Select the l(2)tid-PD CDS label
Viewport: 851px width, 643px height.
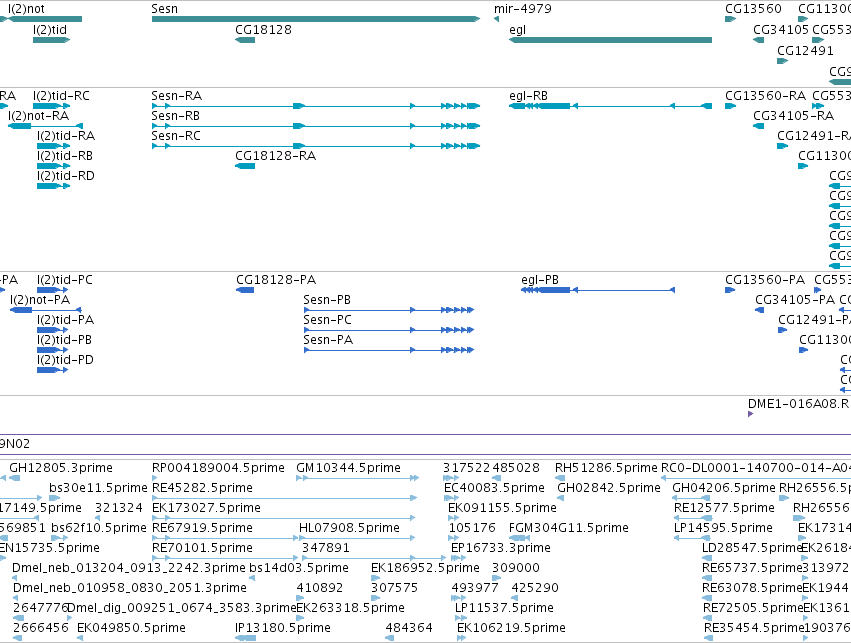(65, 360)
